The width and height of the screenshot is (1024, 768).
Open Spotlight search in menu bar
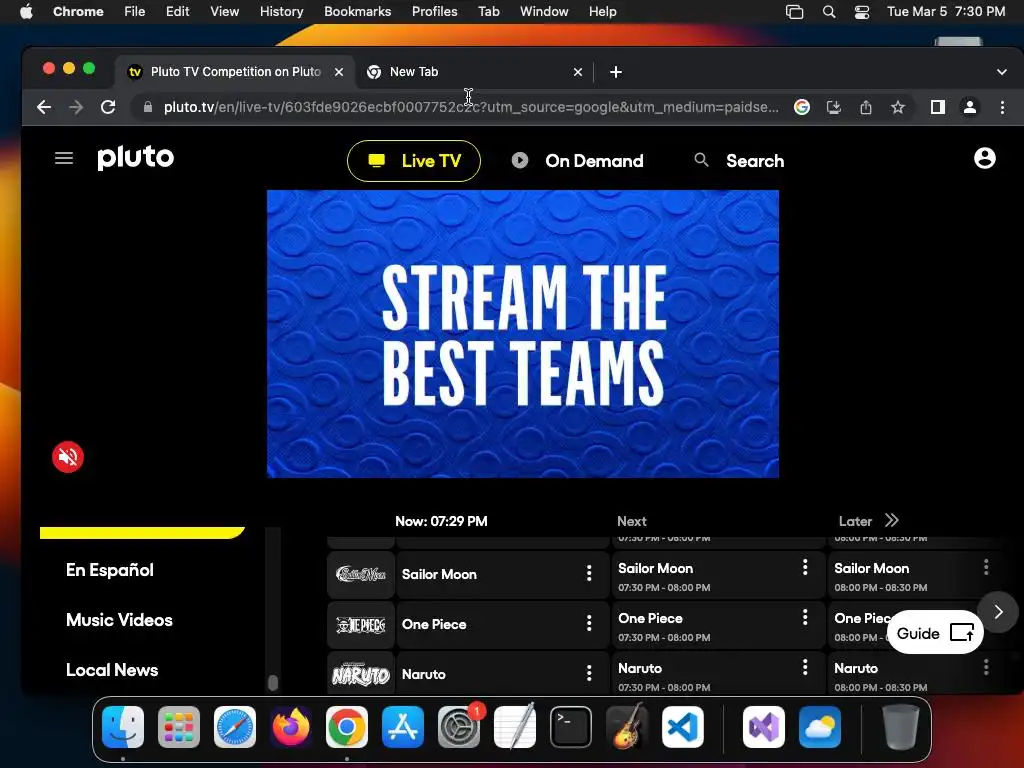click(x=829, y=11)
